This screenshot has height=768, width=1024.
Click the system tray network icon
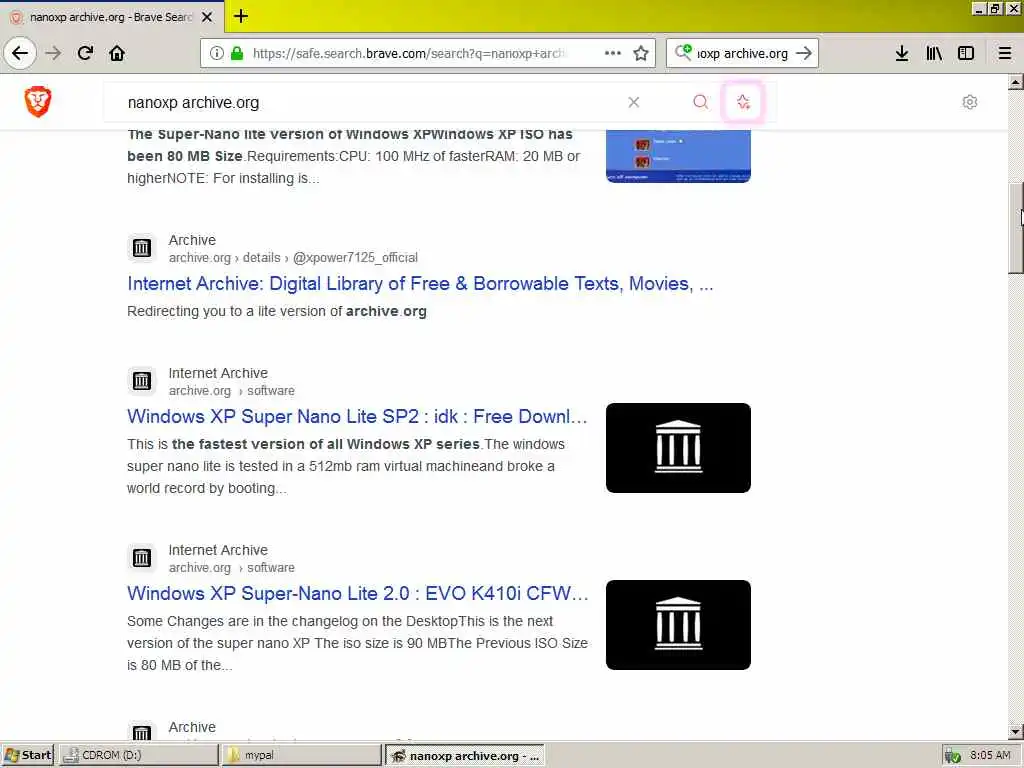[953, 756]
